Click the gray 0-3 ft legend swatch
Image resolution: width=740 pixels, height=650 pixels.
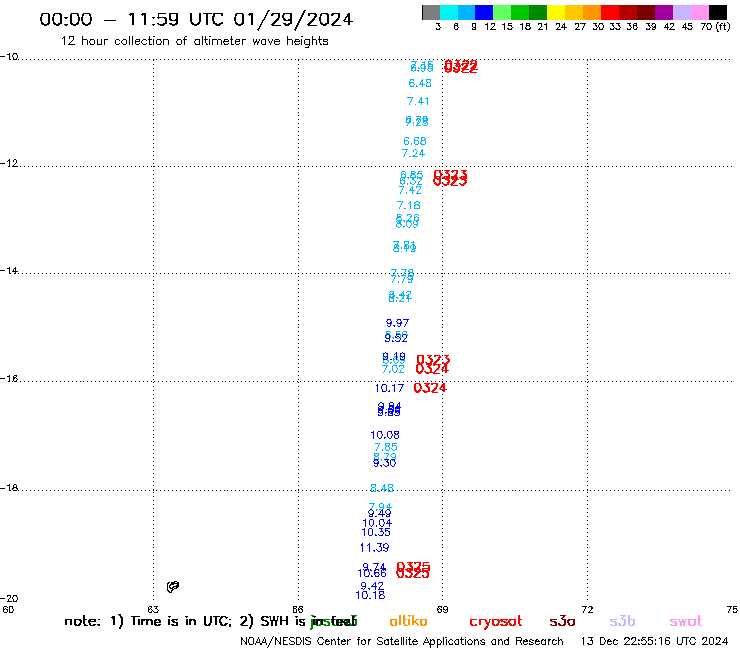(431, 12)
